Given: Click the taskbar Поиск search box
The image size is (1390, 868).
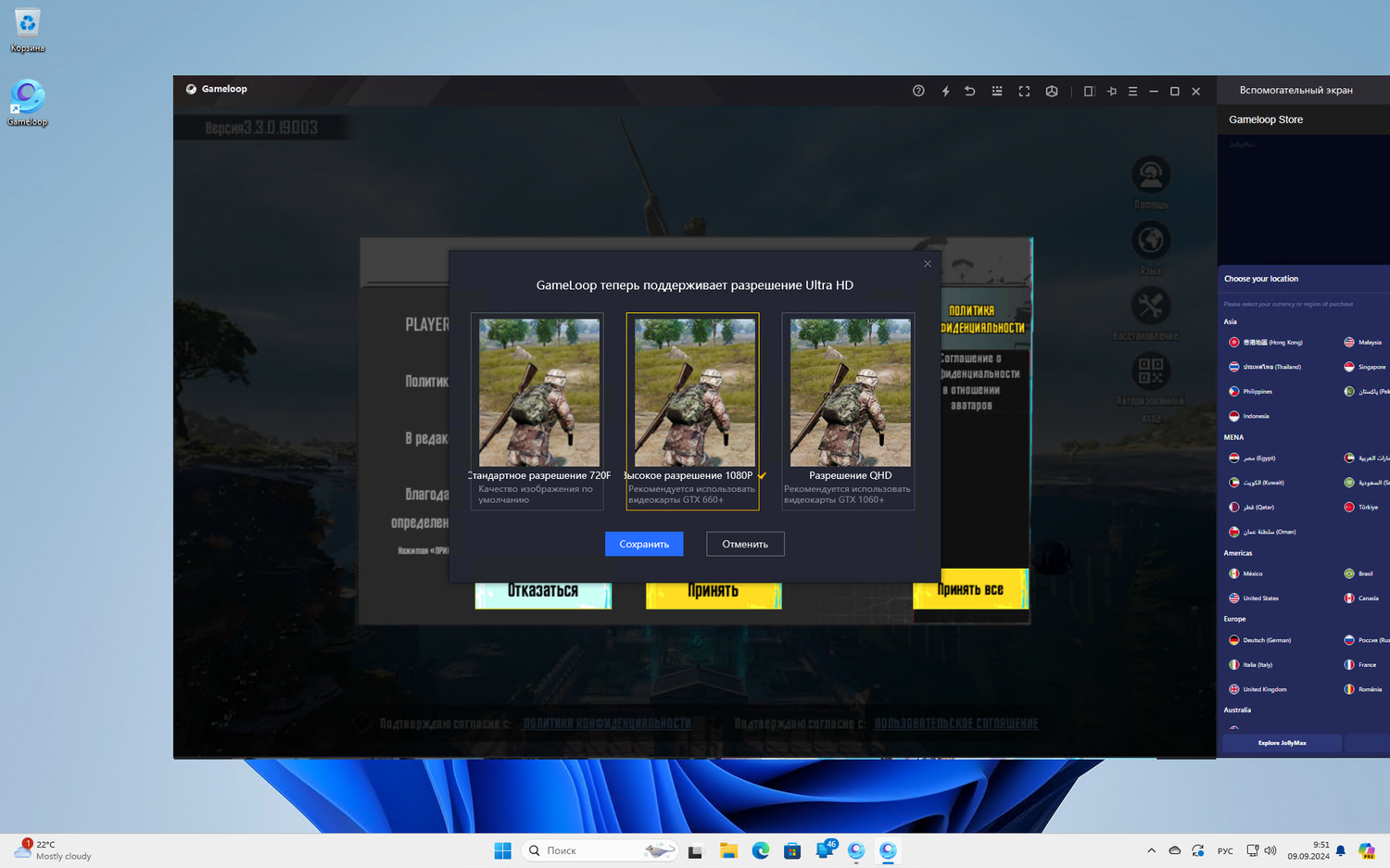Looking at the screenshot, I should pos(600,850).
